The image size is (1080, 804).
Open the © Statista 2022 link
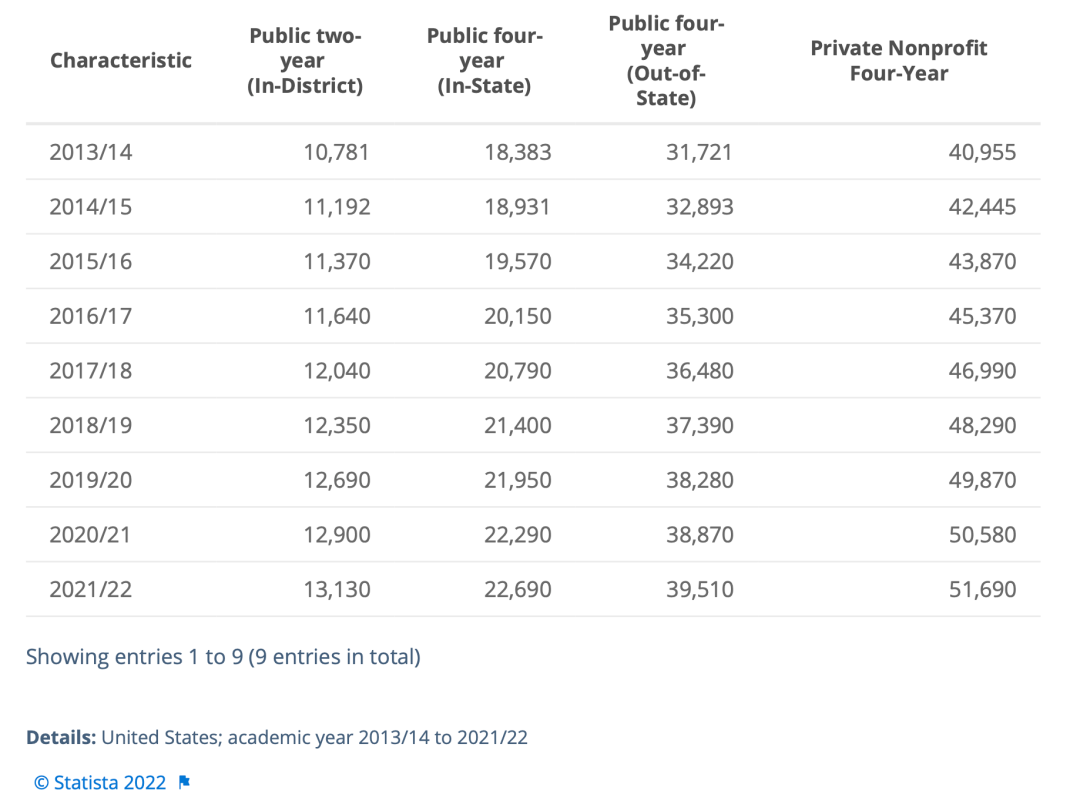pyautogui.click(x=101, y=783)
